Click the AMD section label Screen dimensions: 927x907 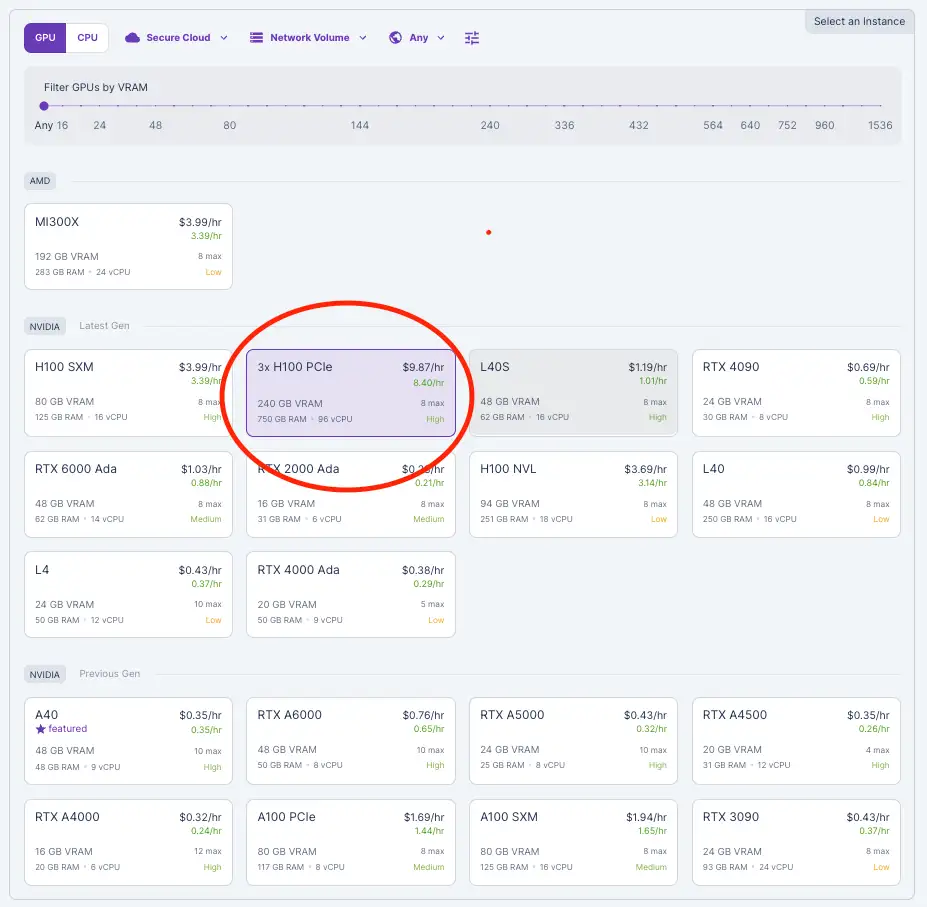point(40,181)
